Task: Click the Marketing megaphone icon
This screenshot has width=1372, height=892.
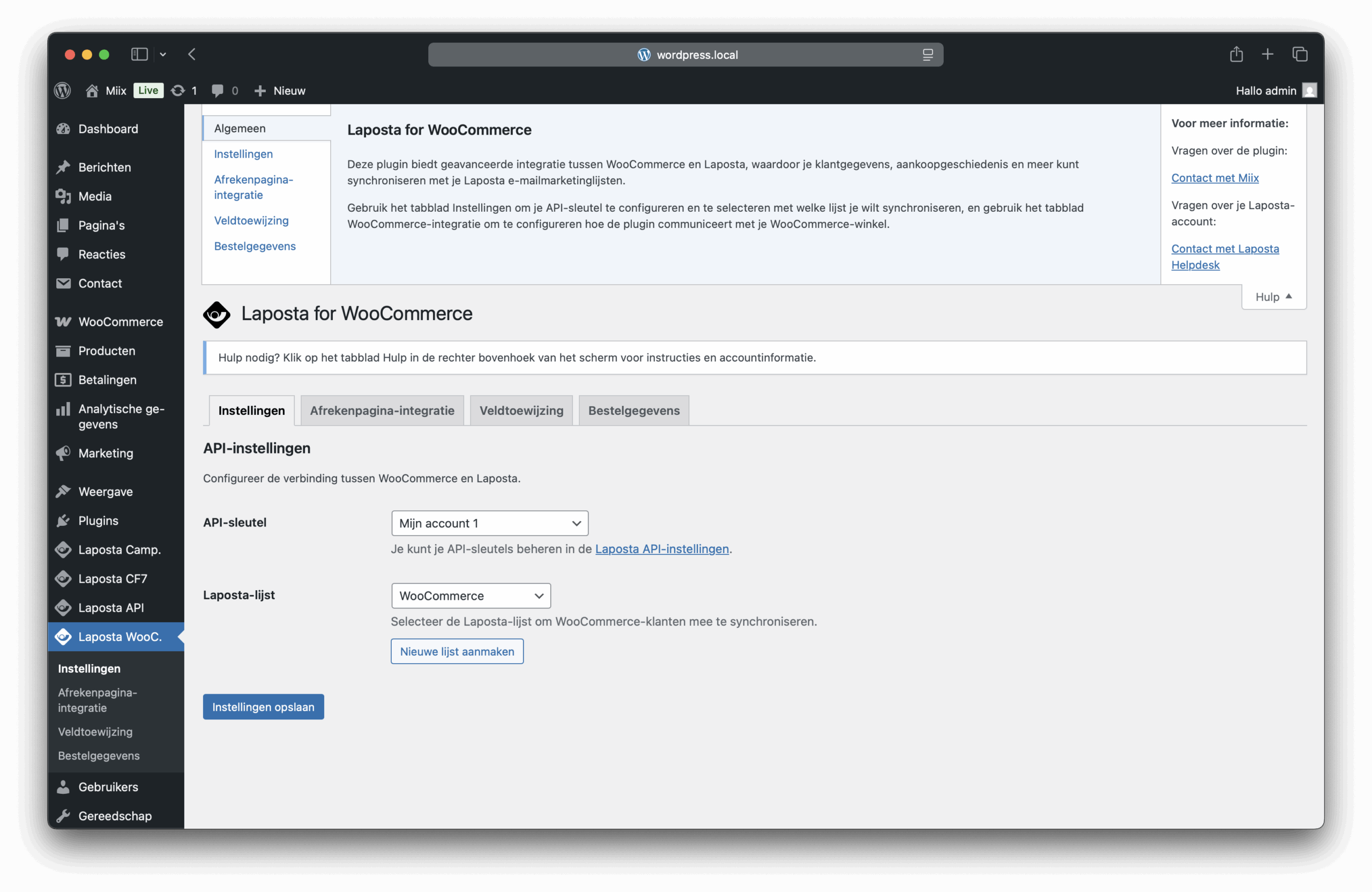Action: pos(63,453)
